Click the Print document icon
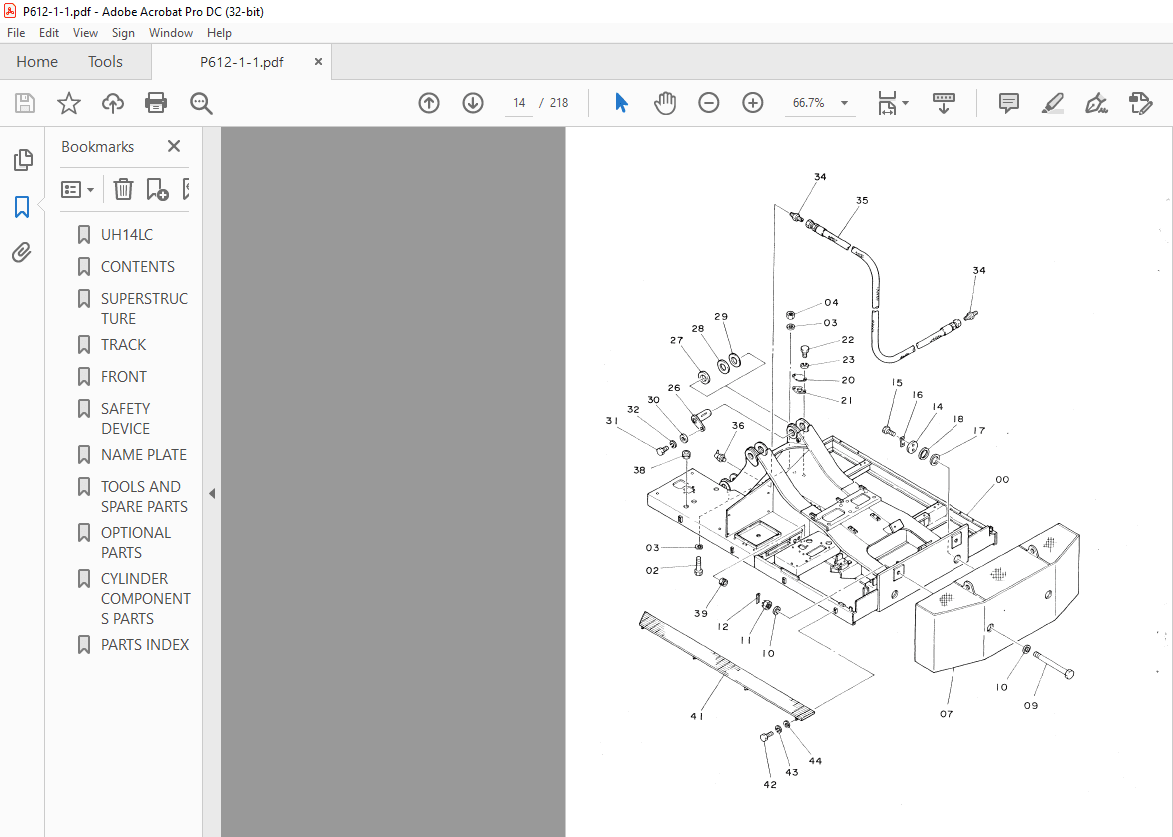 tap(156, 102)
